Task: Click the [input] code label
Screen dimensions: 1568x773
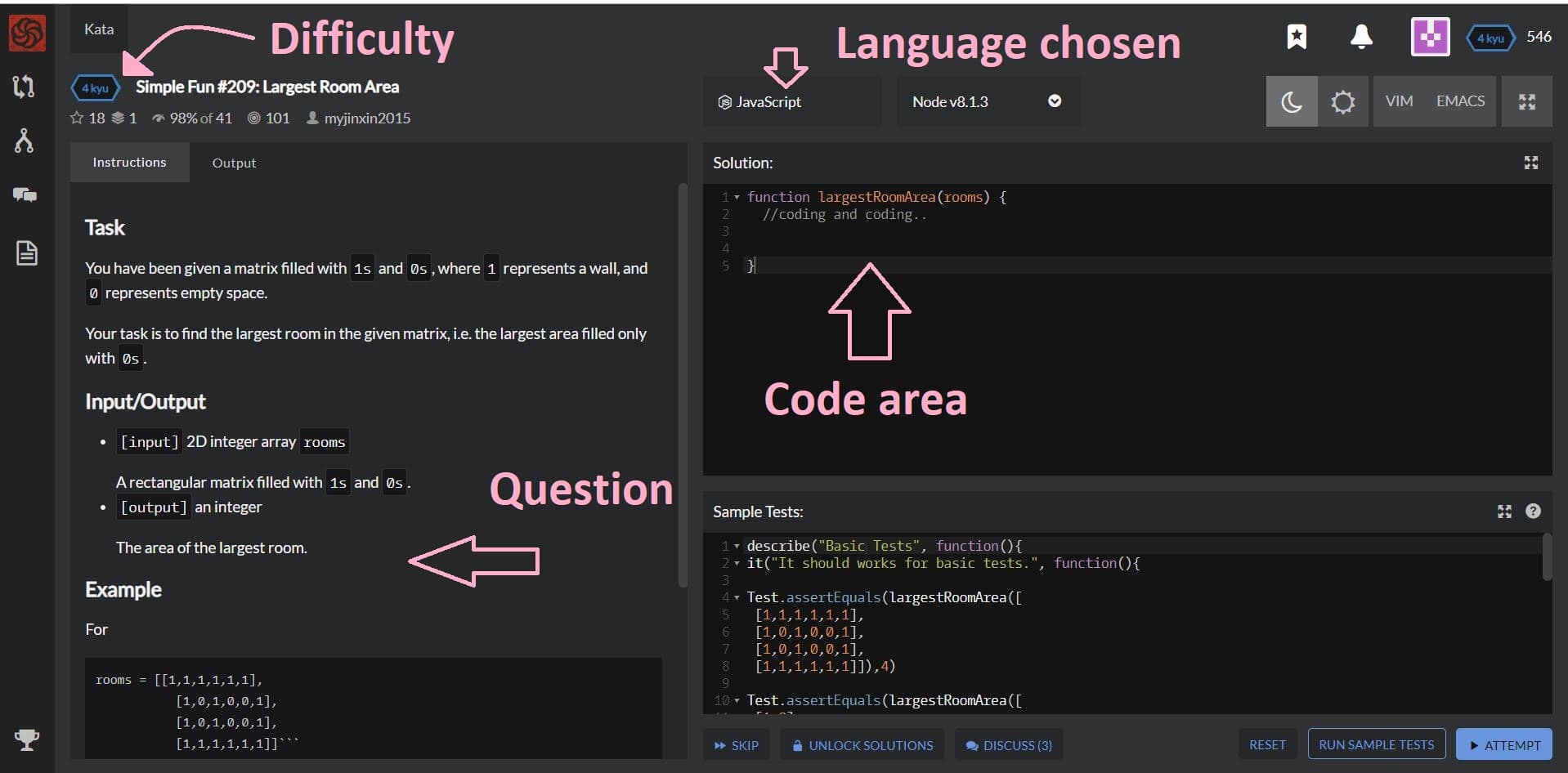Action: pyautogui.click(x=149, y=442)
